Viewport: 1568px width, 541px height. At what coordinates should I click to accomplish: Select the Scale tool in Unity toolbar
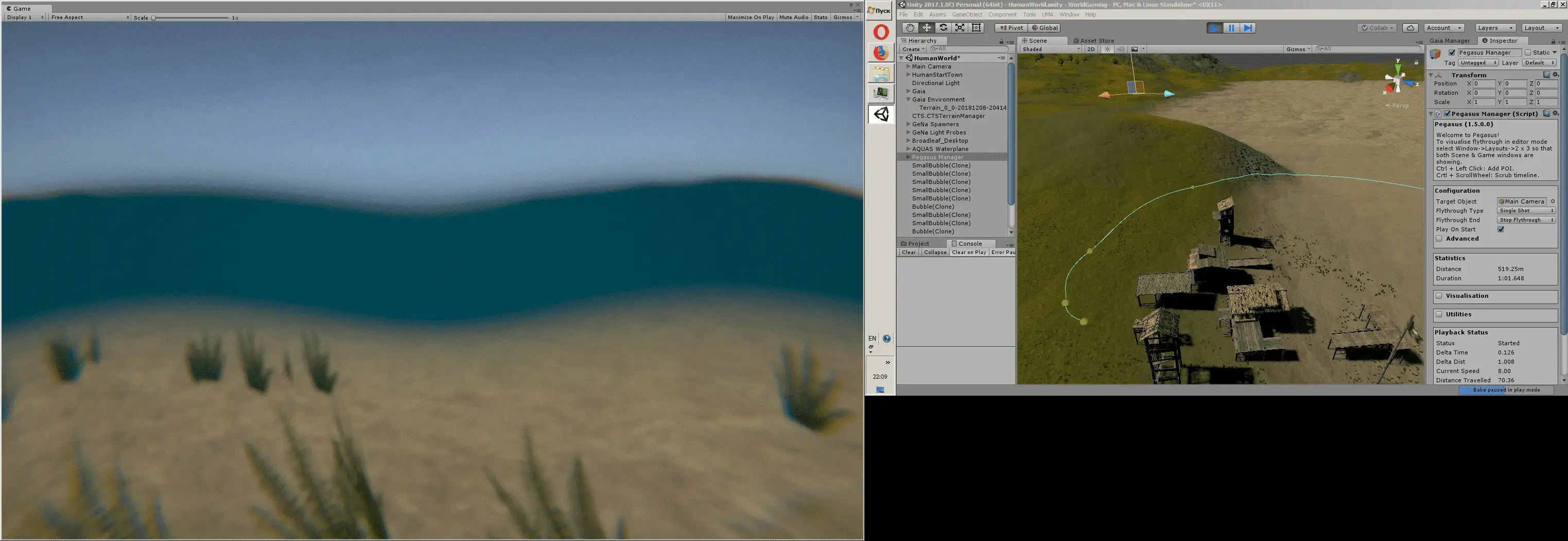(x=960, y=28)
